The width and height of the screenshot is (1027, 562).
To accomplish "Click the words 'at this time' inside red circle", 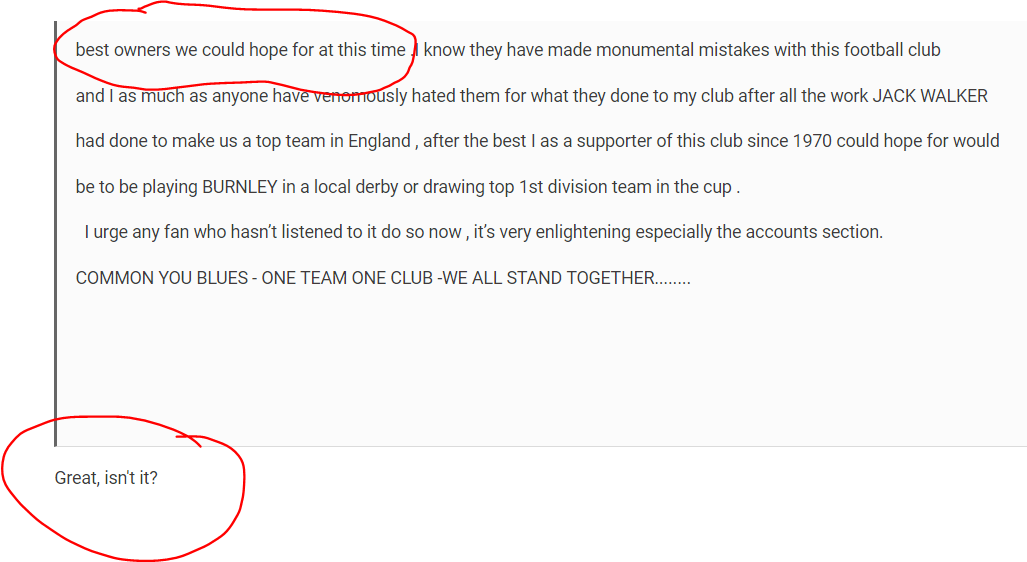I will point(362,50).
